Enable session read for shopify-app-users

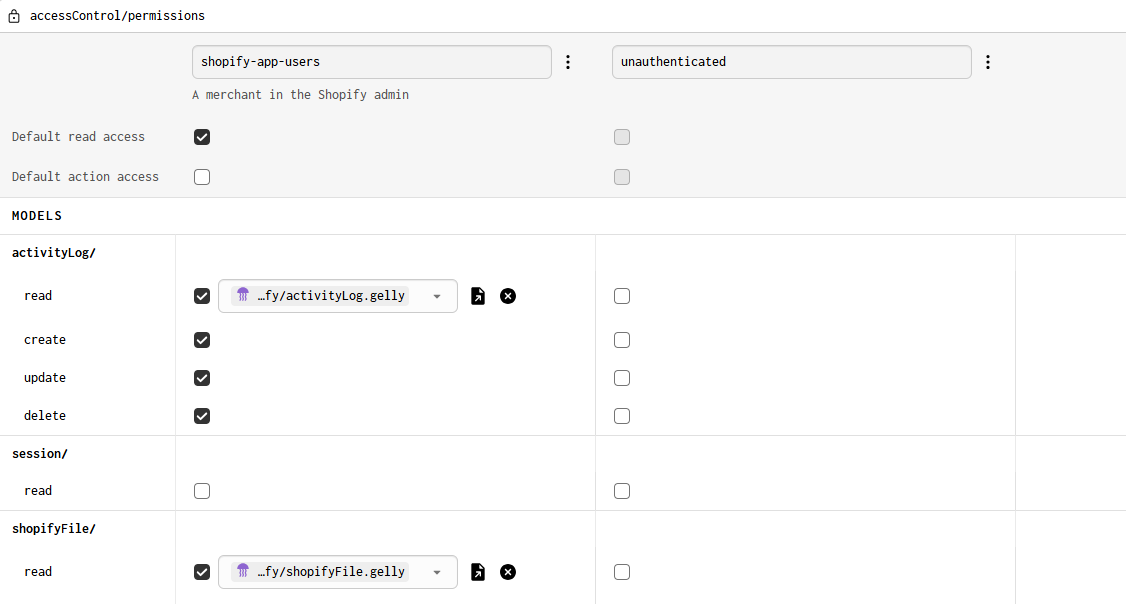[x=202, y=491]
